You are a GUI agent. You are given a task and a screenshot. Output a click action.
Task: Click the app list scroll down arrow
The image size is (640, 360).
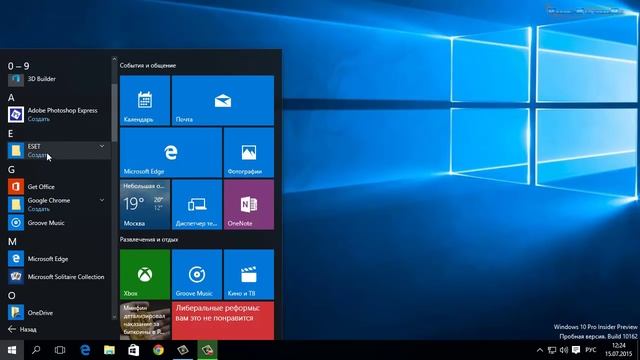pyautogui.click(x=114, y=316)
